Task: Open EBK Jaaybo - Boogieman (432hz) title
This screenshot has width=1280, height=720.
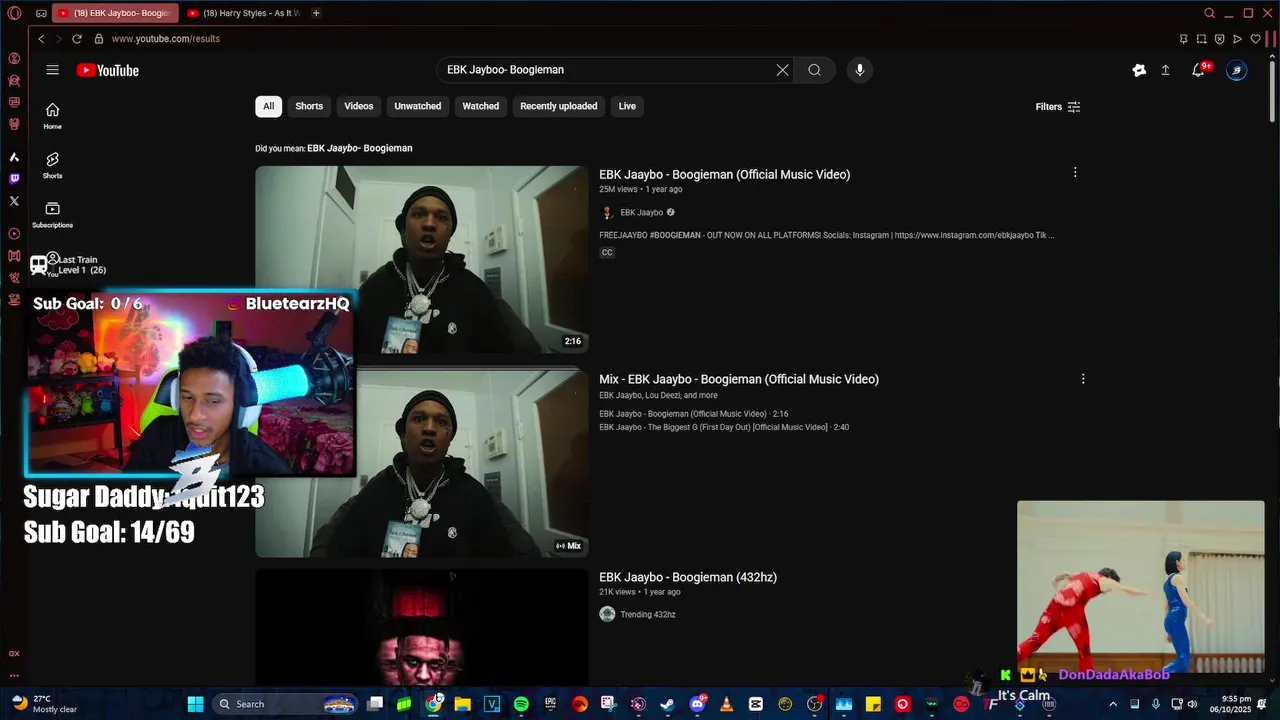Action: [688, 577]
